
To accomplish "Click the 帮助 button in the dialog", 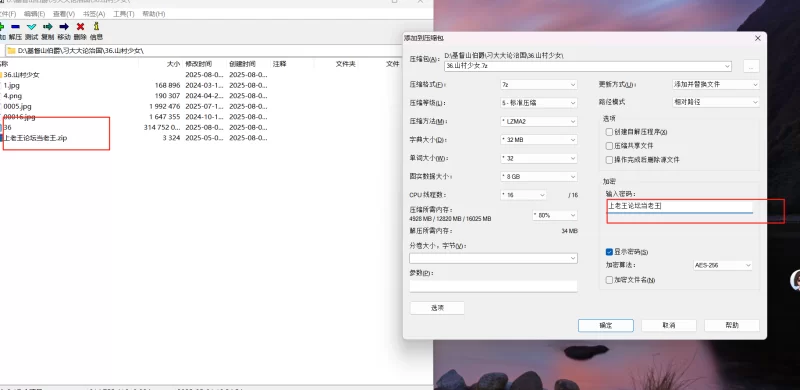I will [x=732, y=325].
